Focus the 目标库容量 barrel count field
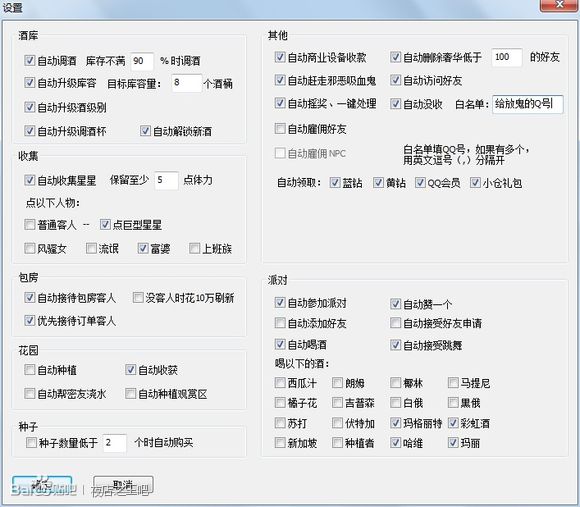This screenshot has width=580, height=507. 186,83
